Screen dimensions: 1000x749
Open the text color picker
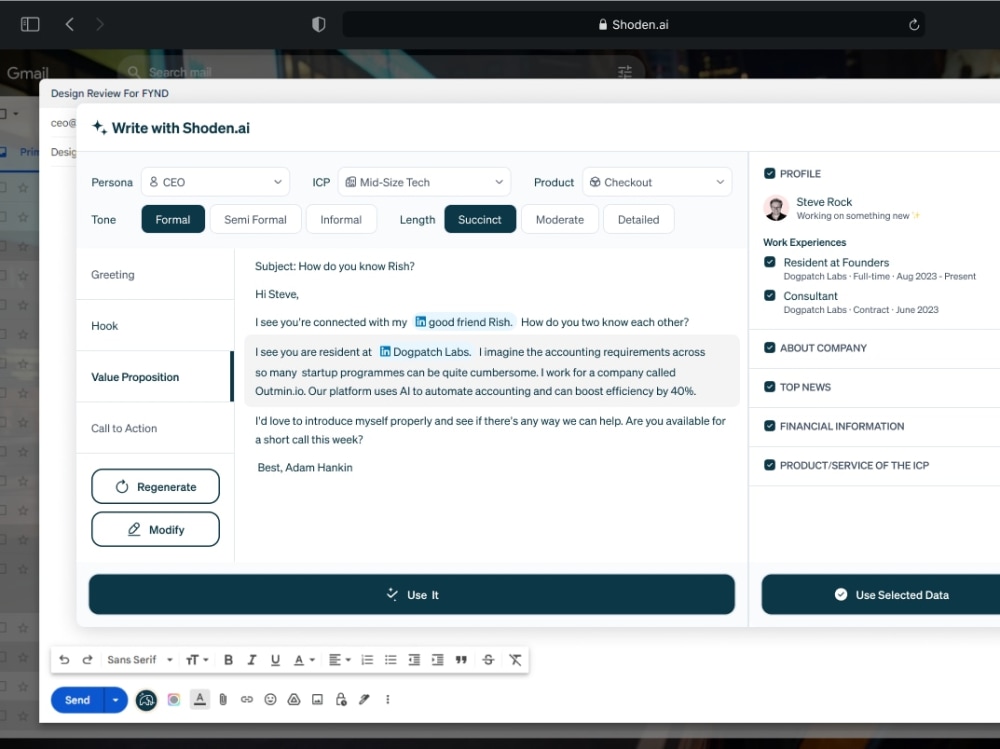click(304, 660)
